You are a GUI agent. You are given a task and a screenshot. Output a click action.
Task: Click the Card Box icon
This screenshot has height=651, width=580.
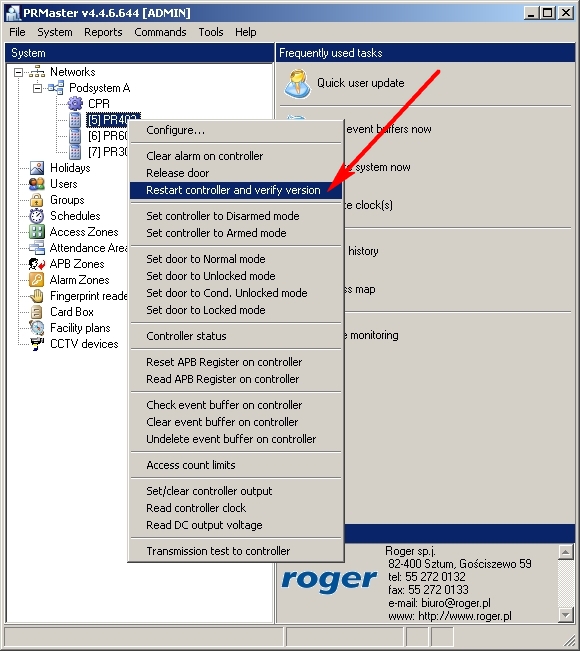[x=37, y=312]
